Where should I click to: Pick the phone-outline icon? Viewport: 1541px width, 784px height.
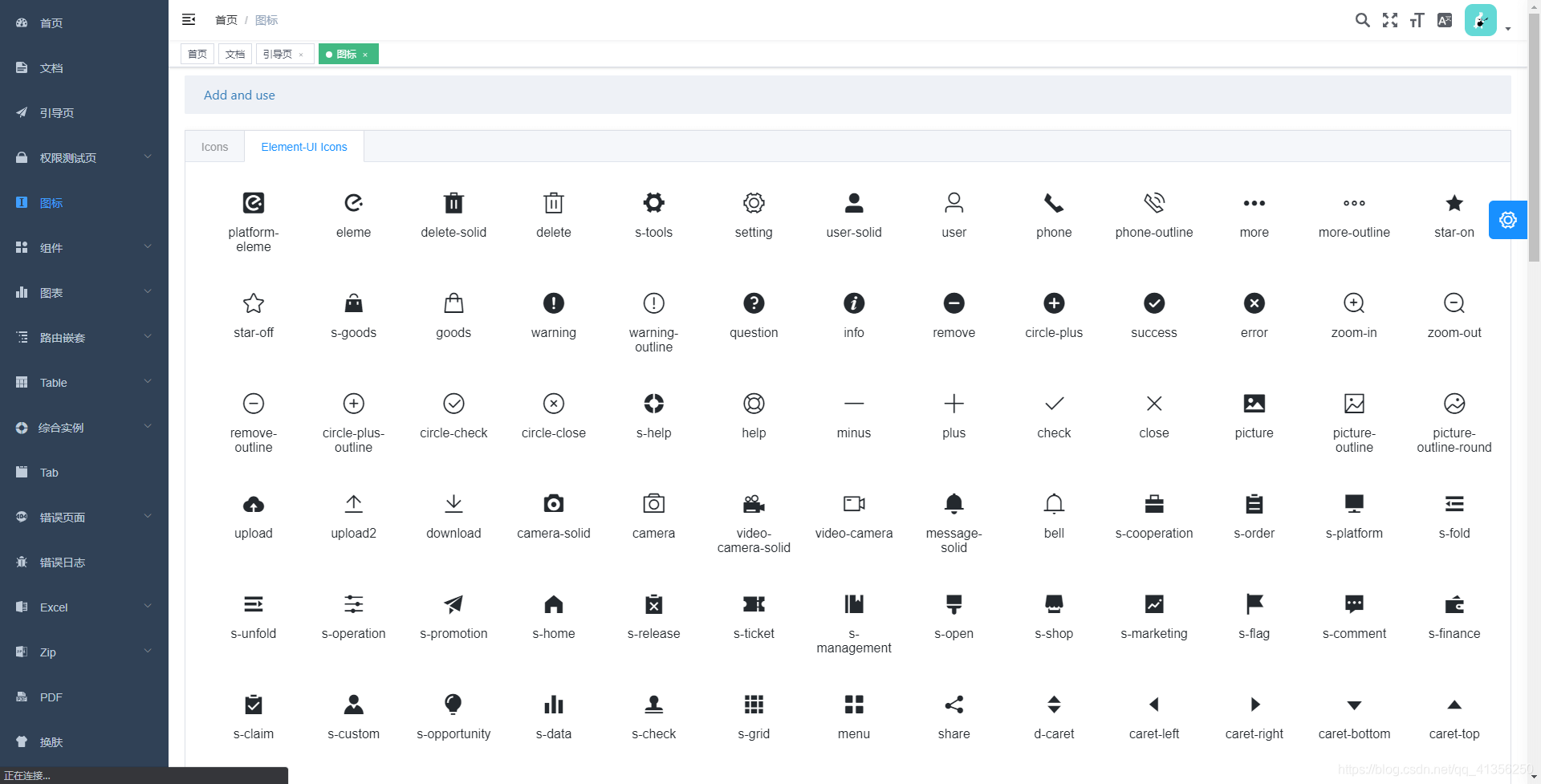(1154, 203)
